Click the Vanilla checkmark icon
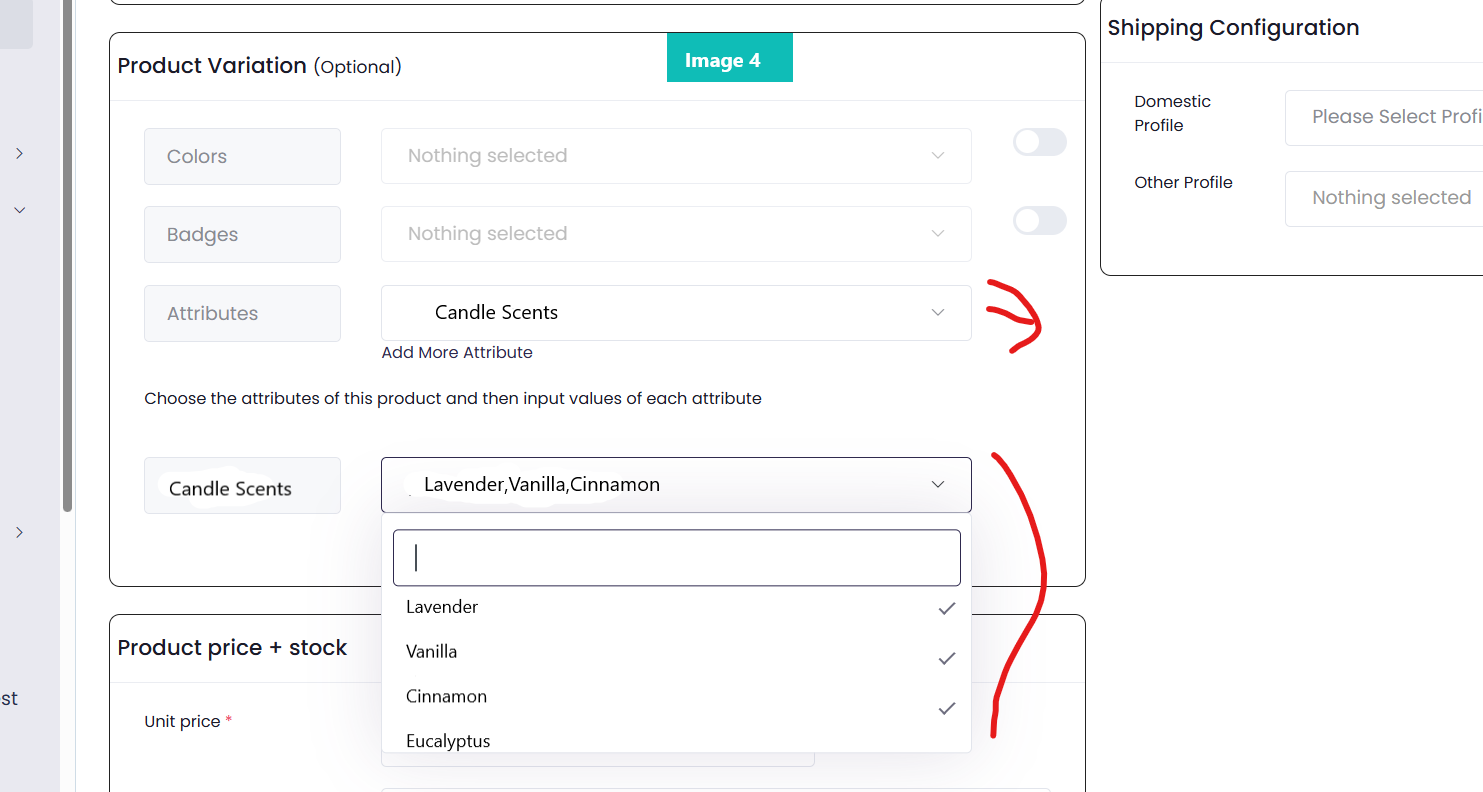 coord(946,658)
